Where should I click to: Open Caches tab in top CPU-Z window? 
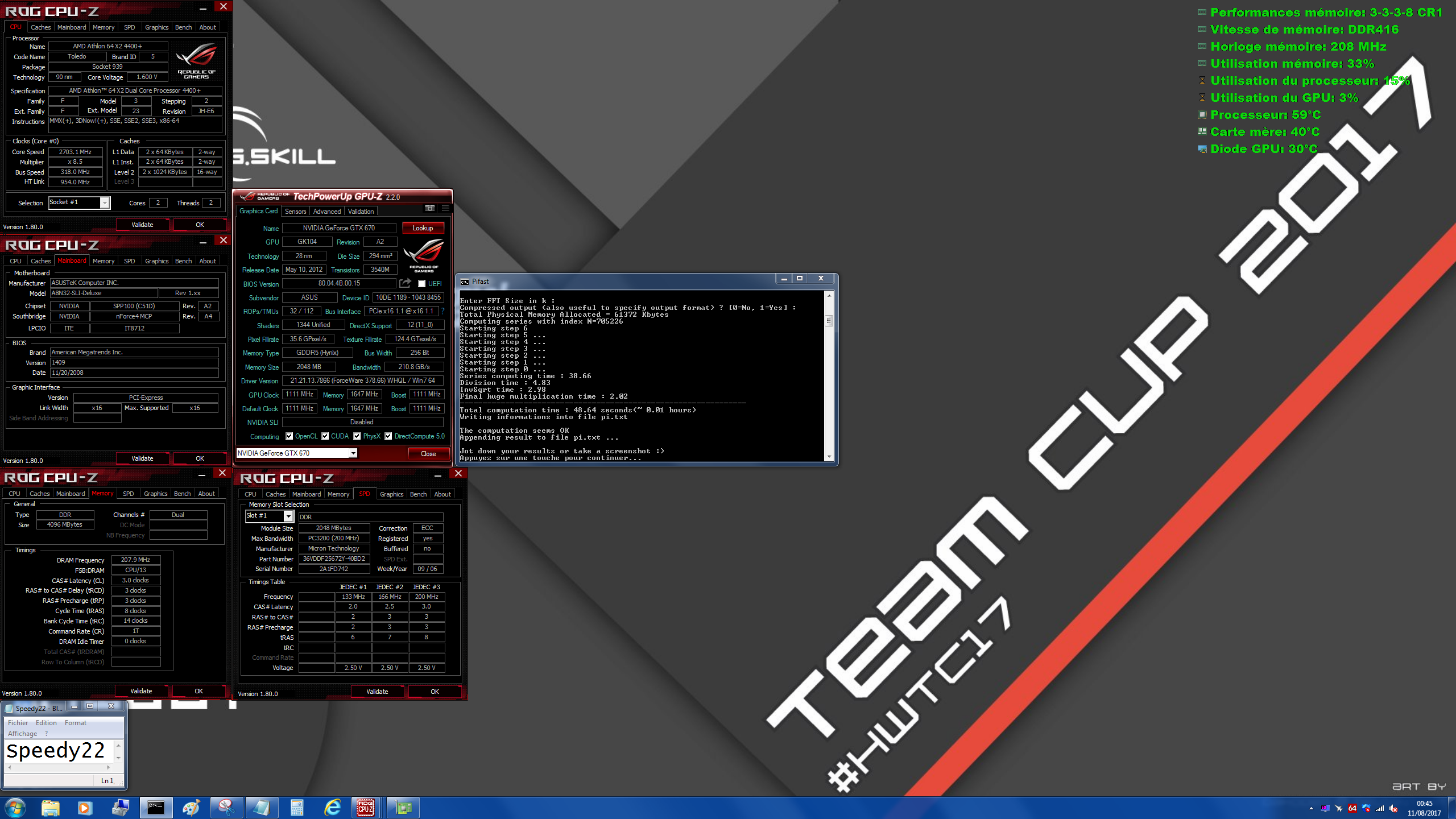40,27
